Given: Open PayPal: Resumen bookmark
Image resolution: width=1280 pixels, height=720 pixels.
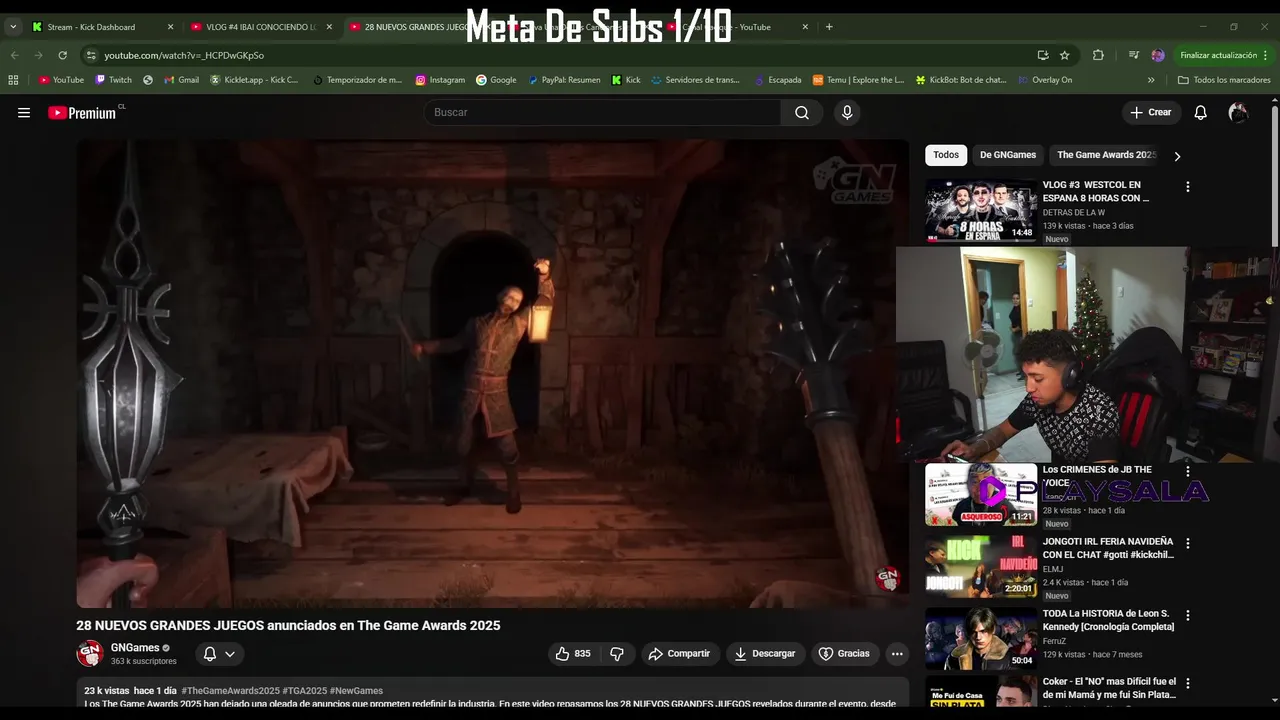Looking at the screenshot, I should pos(564,80).
